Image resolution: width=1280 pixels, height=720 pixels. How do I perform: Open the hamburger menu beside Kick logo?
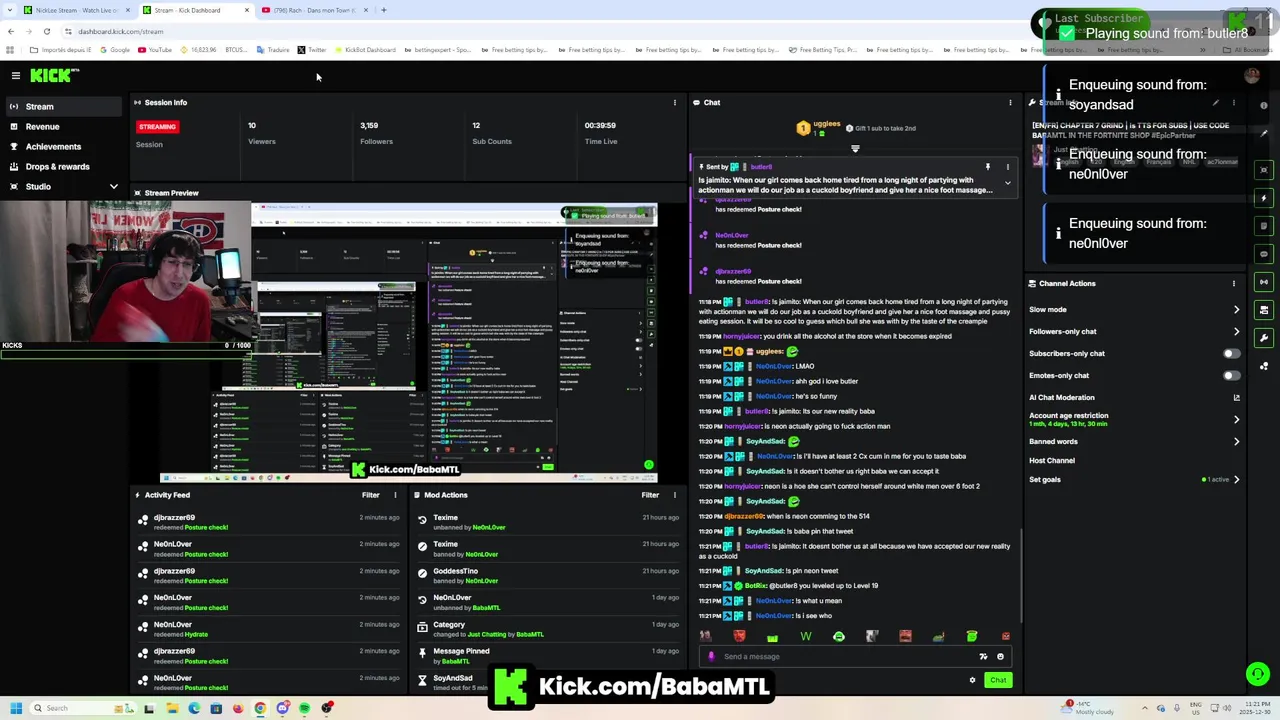15,76
